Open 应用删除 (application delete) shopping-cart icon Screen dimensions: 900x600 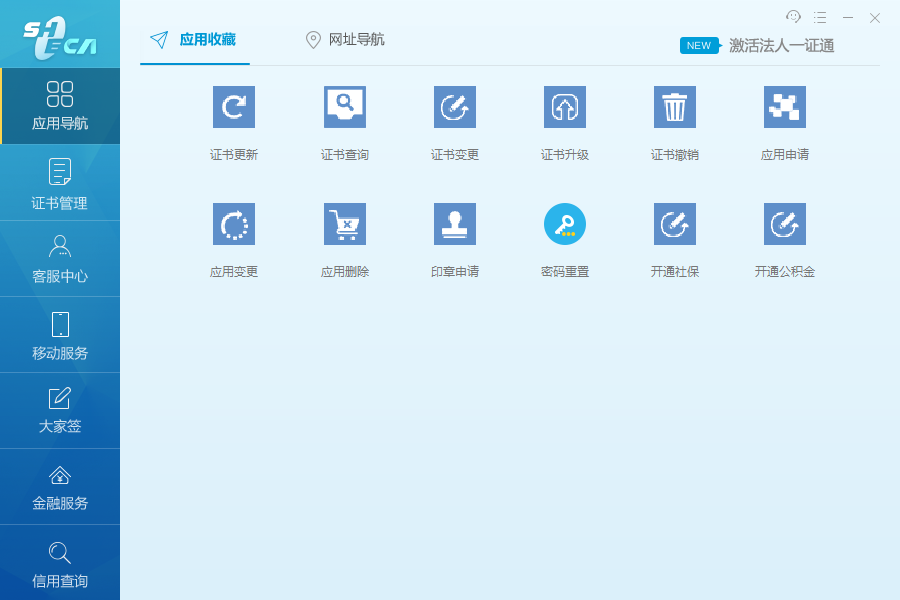click(x=344, y=224)
